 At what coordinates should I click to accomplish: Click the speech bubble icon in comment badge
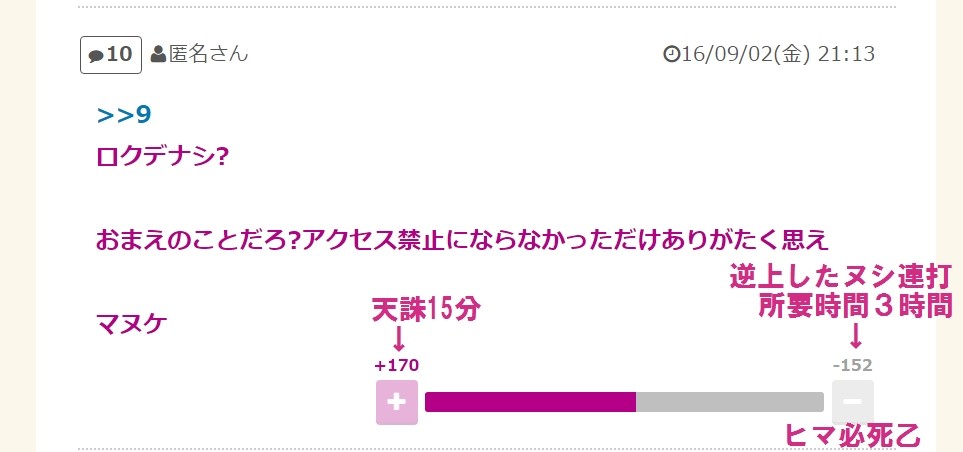coord(97,55)
